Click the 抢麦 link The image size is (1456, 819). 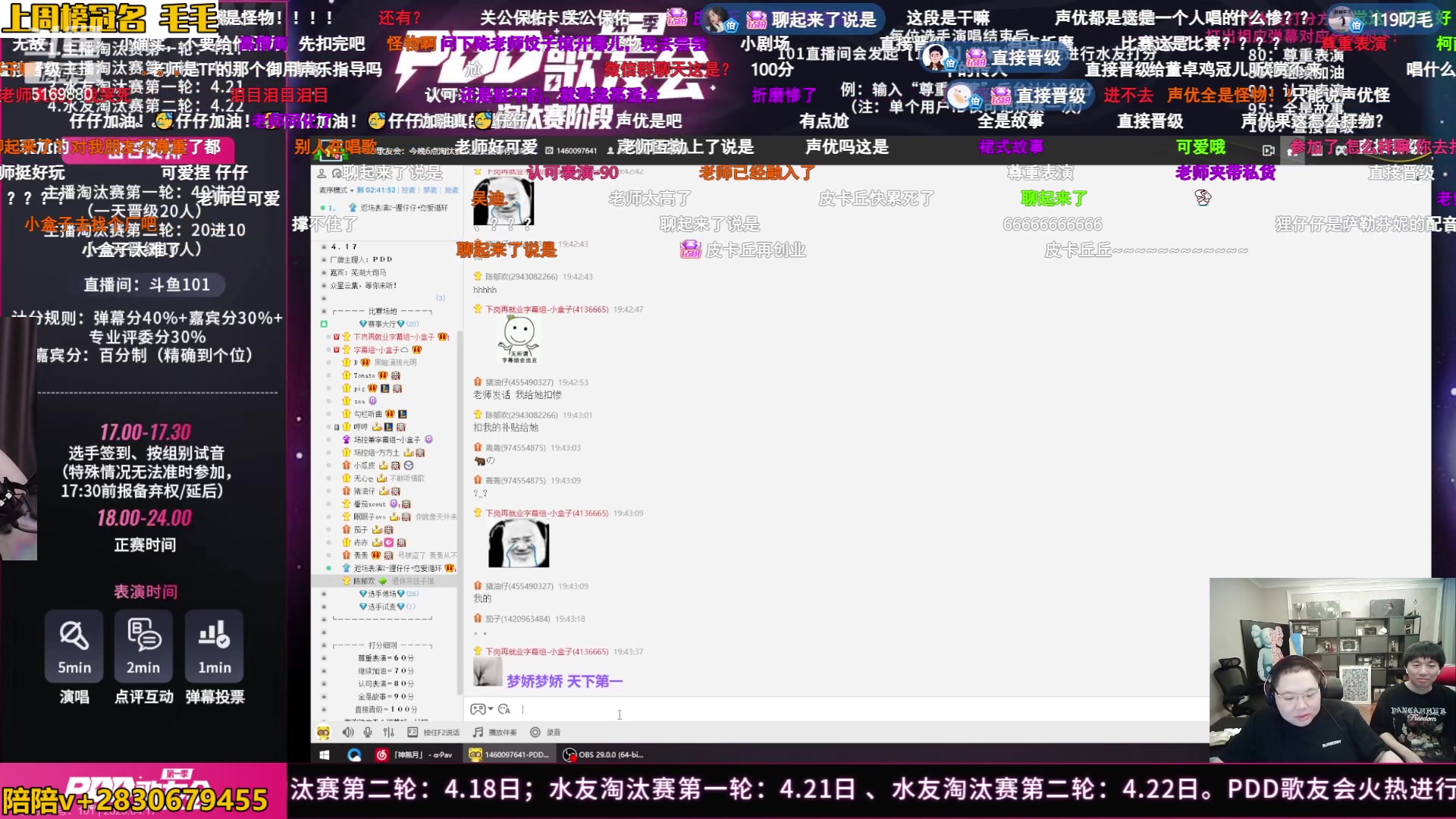[452, 190]
